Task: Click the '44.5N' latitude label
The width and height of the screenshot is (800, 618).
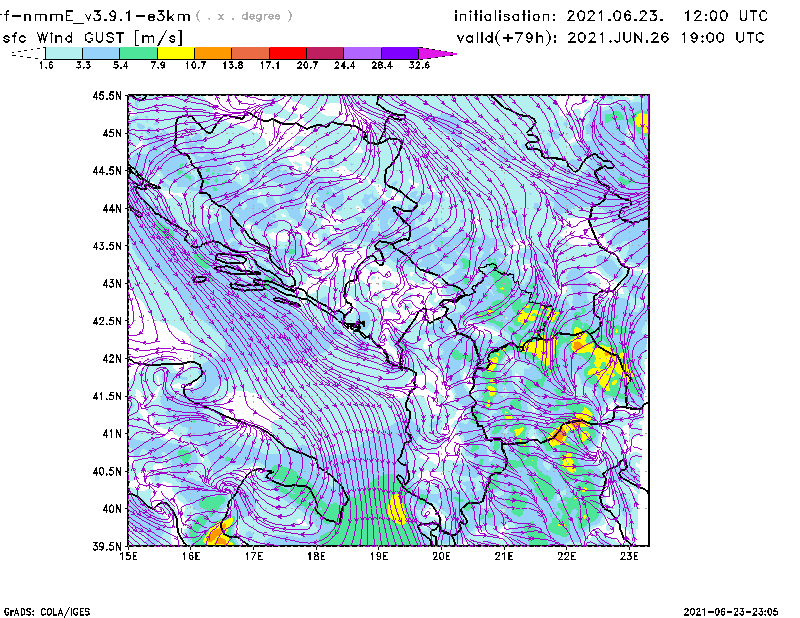Action: (x=107, y=170)
